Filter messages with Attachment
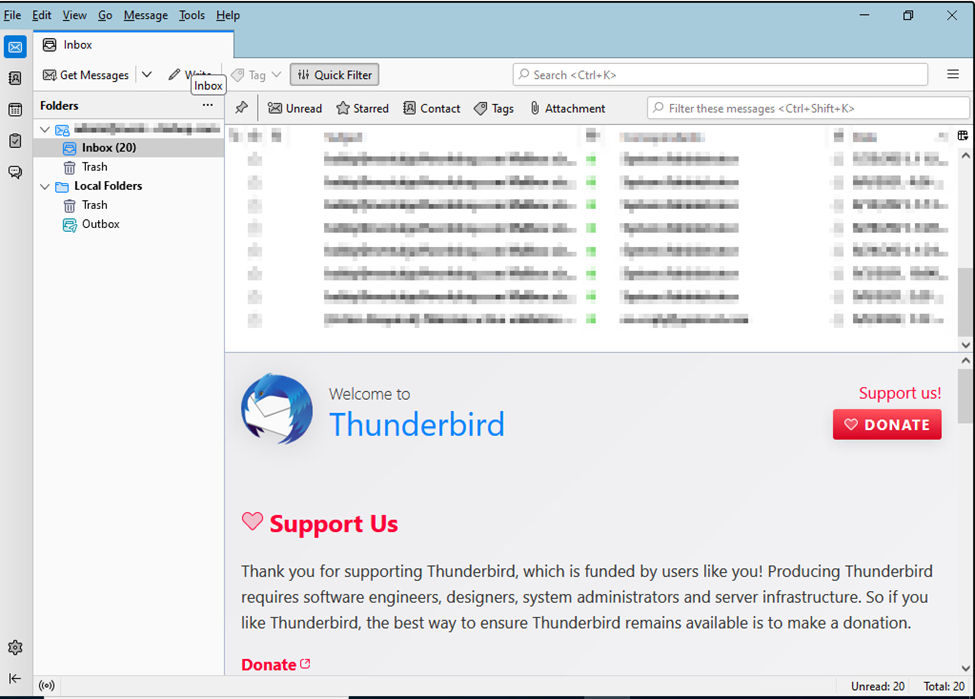This screenshot has height=699, width=975. coord(568,108)
